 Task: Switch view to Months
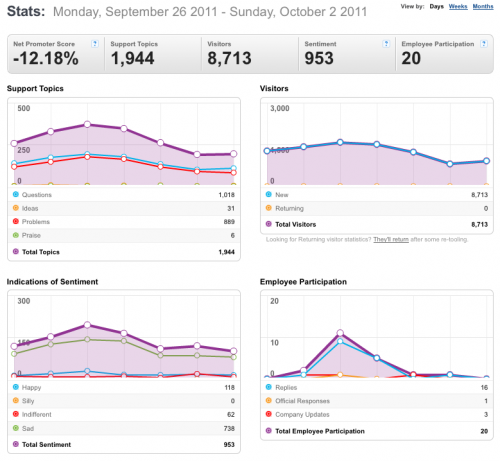point(483,6)
